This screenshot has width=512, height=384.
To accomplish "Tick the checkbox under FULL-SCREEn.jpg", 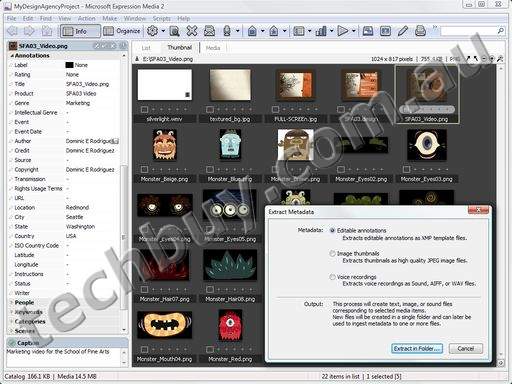I will pyautogui.click(x=275, y=109).
